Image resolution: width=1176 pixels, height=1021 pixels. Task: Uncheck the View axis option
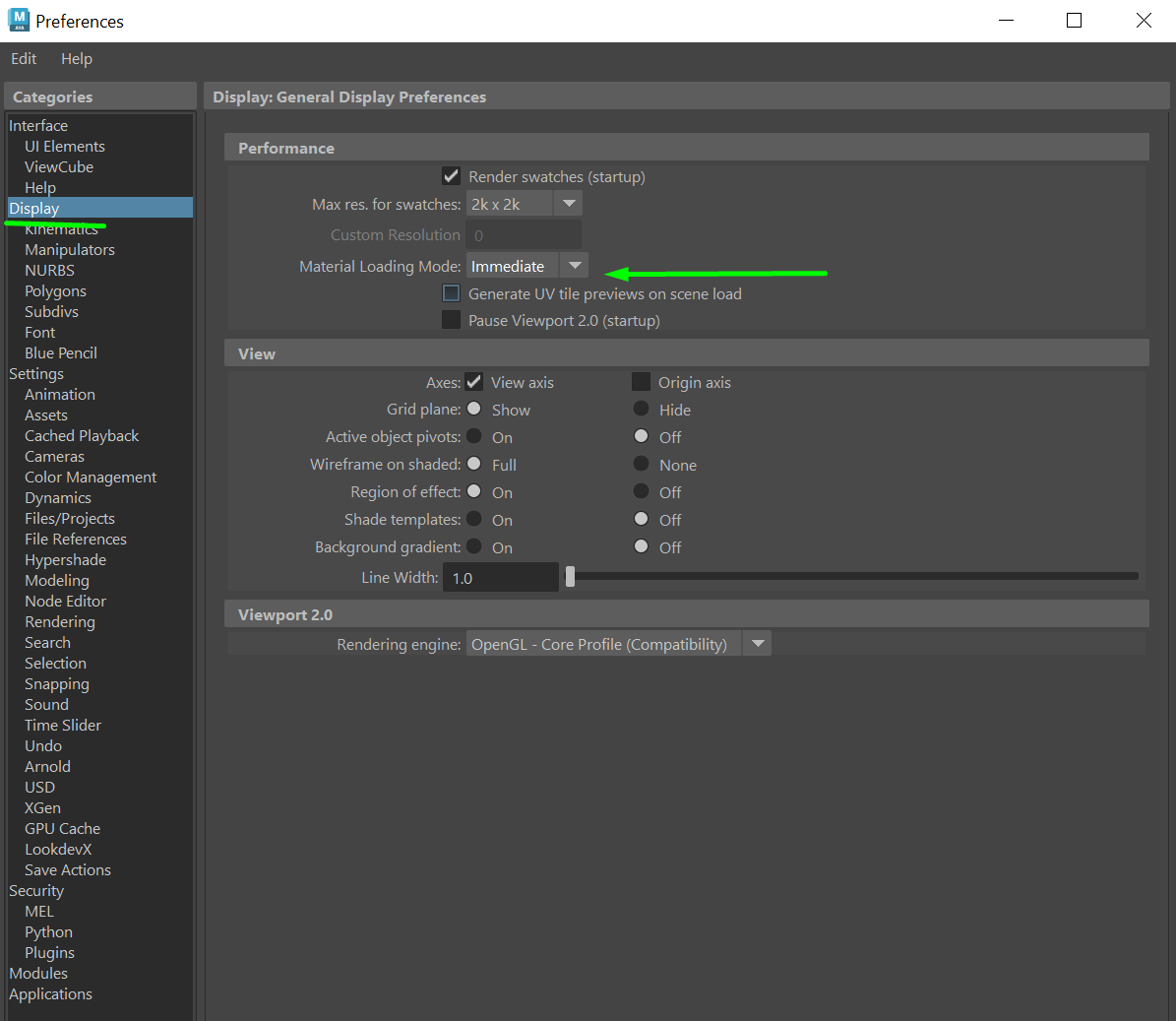pyautogui.click(x=473, y=382)
